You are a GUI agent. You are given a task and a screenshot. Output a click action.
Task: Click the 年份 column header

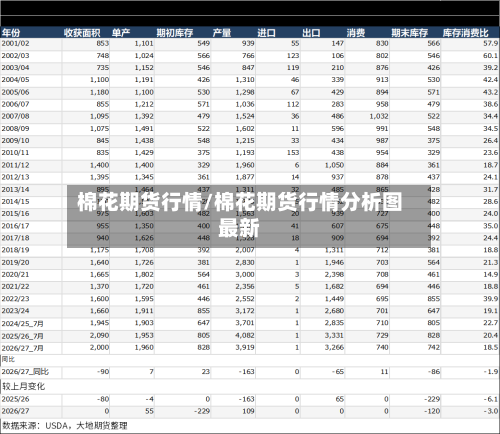pyautogui.click(x=11, y=33)
